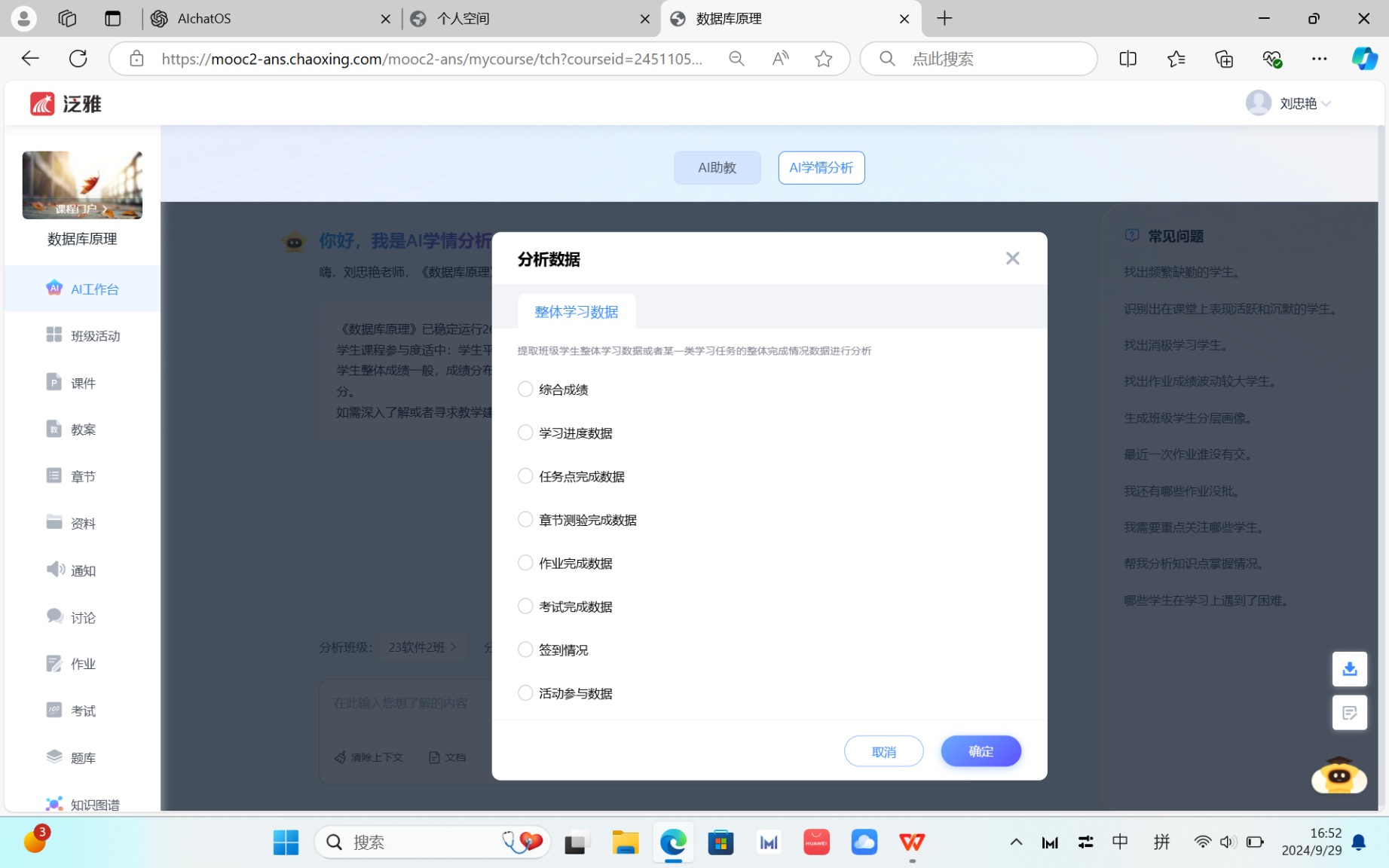Screen dimensions: 1389x868
Task: Choose the 签到情况 radio button
Action: [525, 649]
